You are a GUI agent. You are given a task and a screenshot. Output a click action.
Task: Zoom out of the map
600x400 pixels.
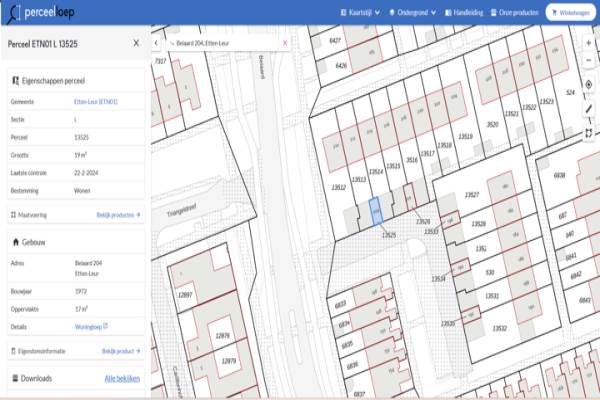click(x=589, y=60)
